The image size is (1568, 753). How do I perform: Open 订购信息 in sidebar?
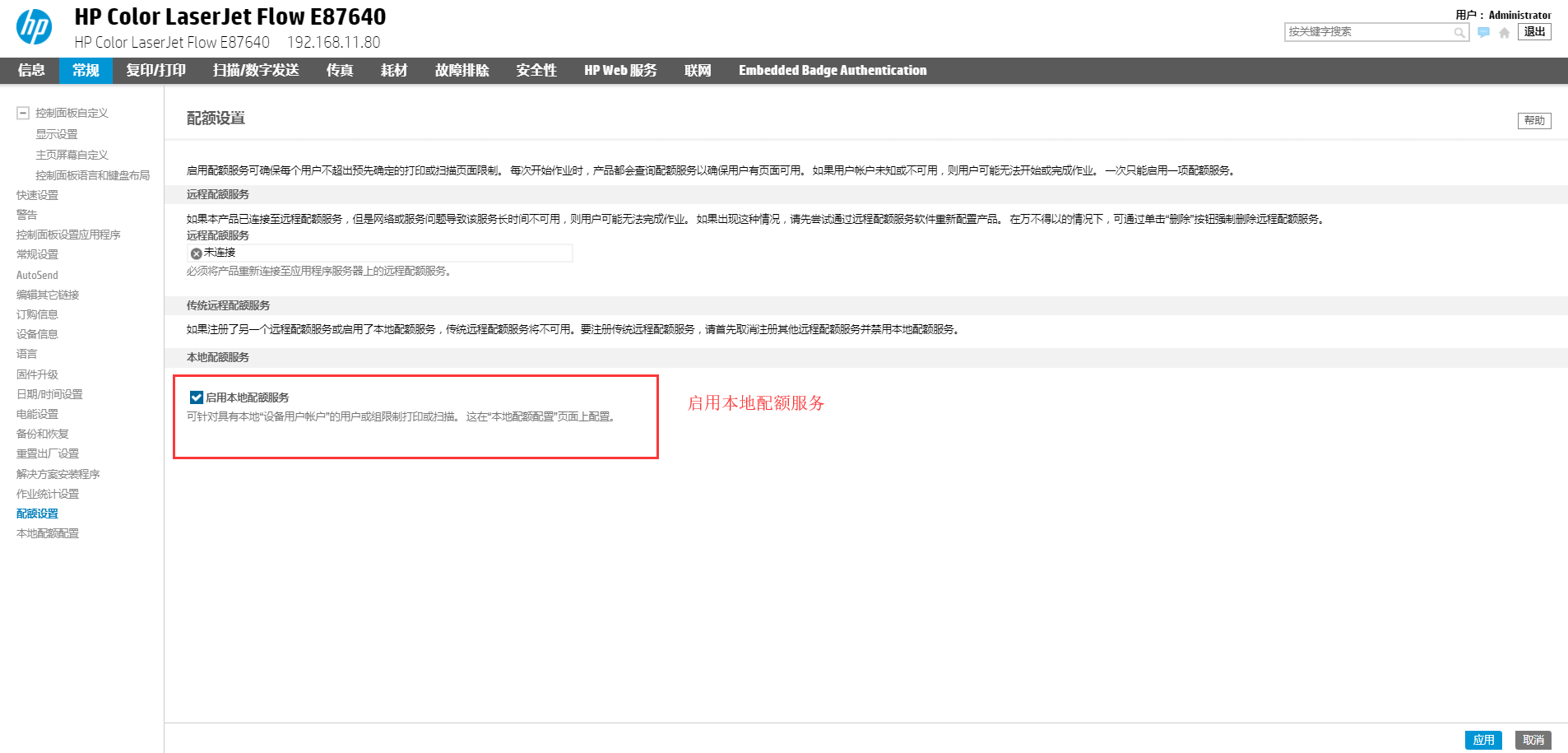tap(37, 314)
